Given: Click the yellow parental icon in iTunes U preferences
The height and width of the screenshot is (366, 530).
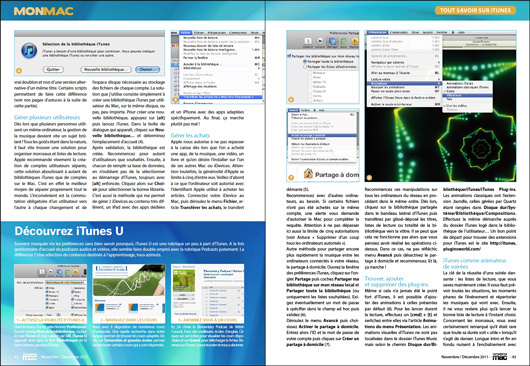Looking at the screenshot, I should point(76,272).
